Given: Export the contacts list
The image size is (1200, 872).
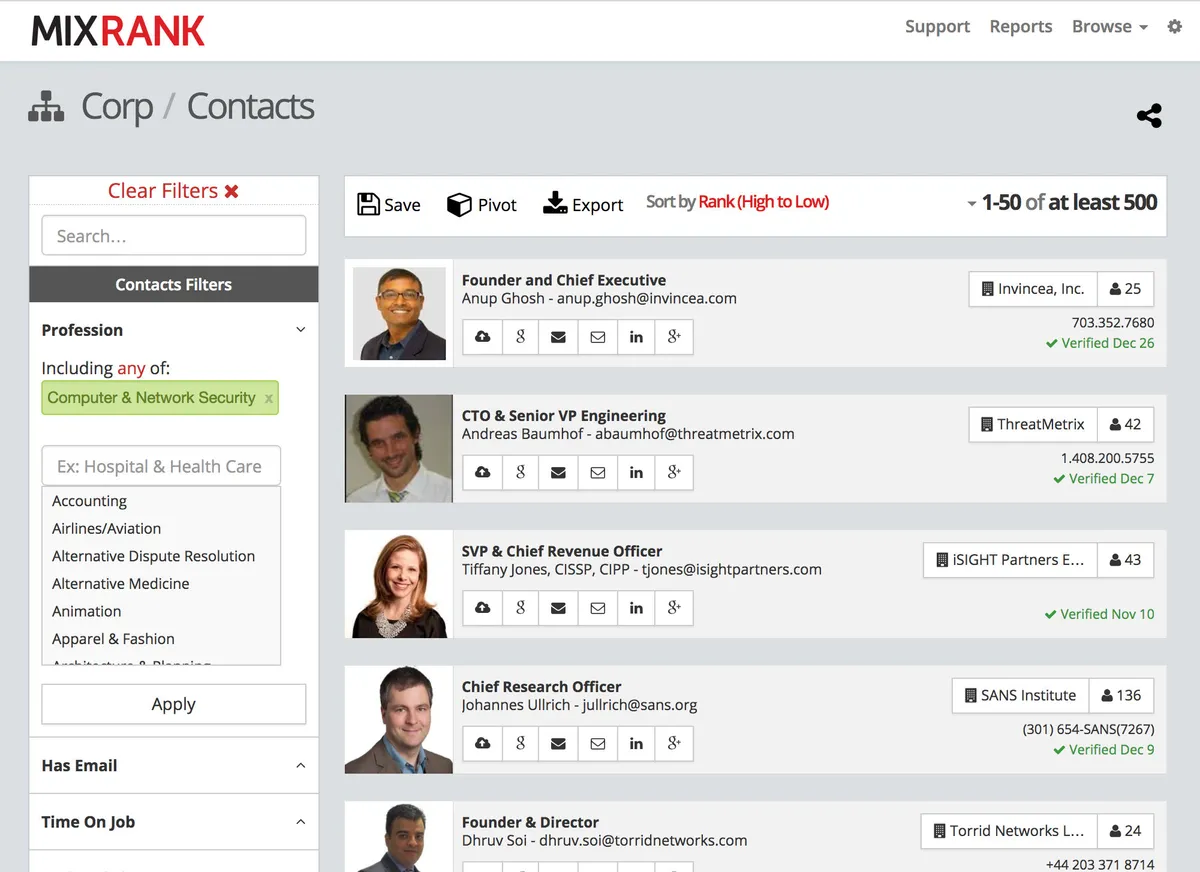Looking at the screenshot, I should coord(583,204).
